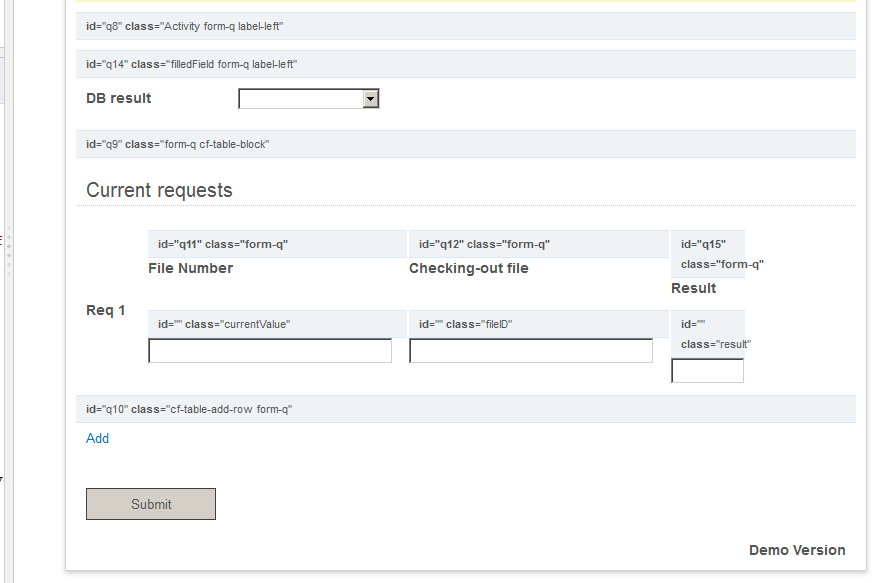The height and width of the screenshot is (583, 882).
Task: Click the Checking-out file input field
Action: point(531,351)
